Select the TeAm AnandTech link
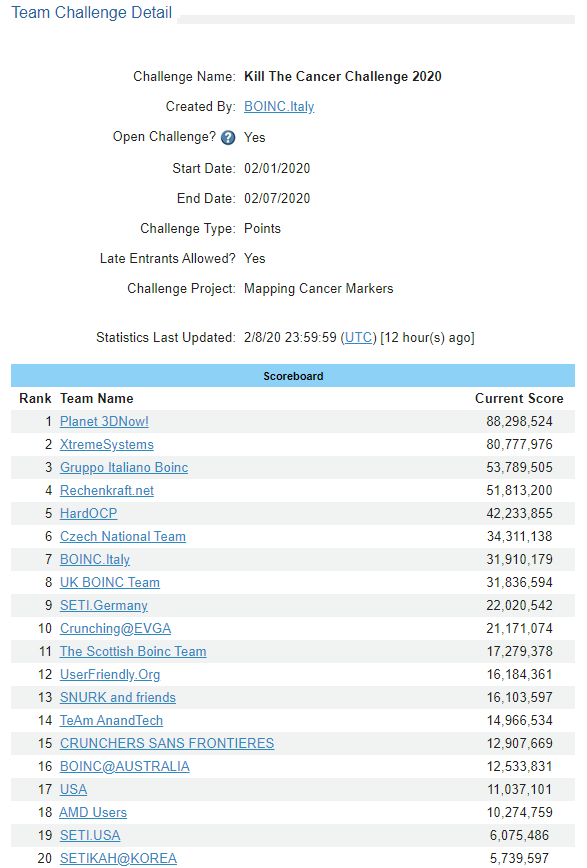This screenshot has width=587, height=868. (x=111, y=720)
